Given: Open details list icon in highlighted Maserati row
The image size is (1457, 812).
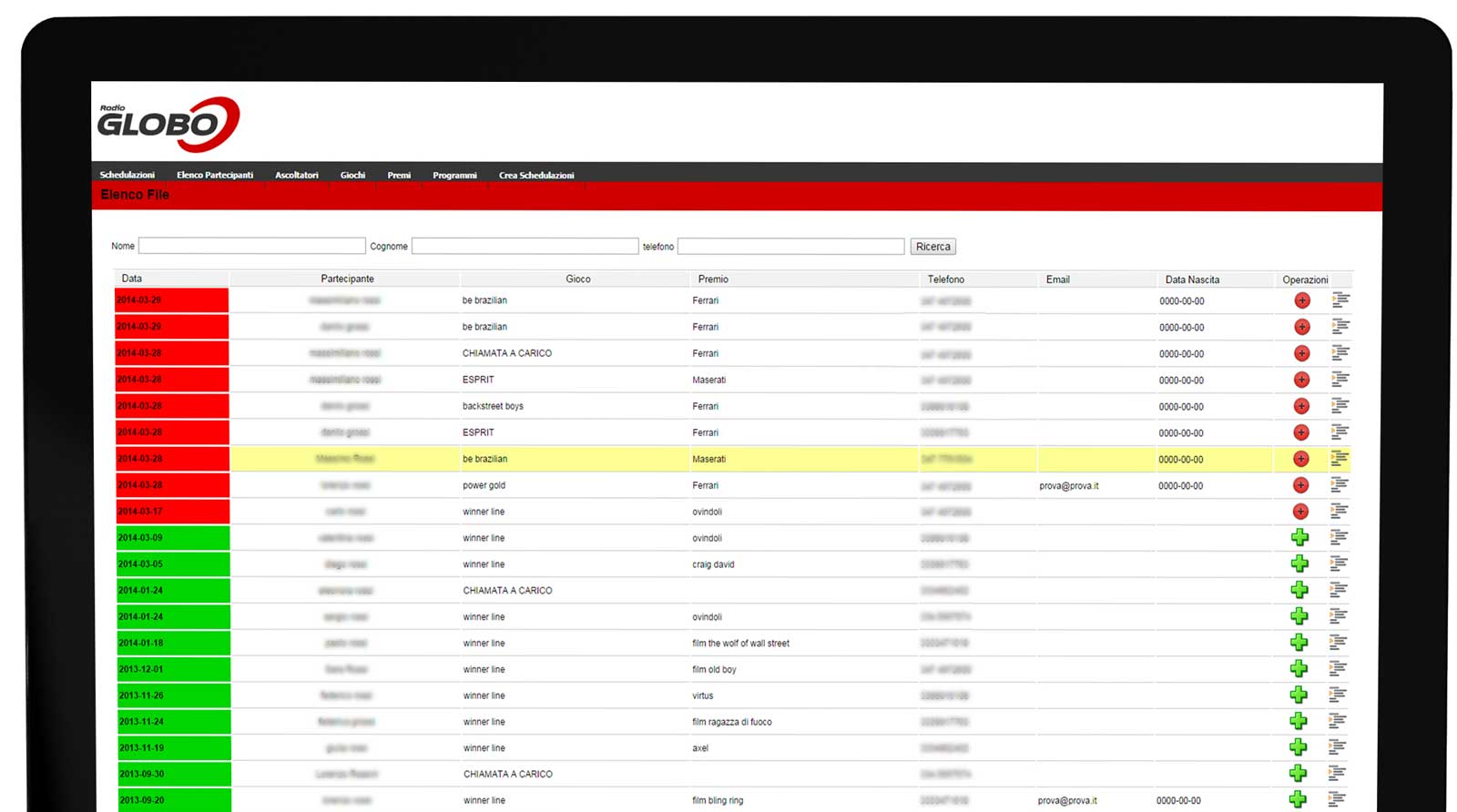Looking at the screenshot, I should 1340,458.
